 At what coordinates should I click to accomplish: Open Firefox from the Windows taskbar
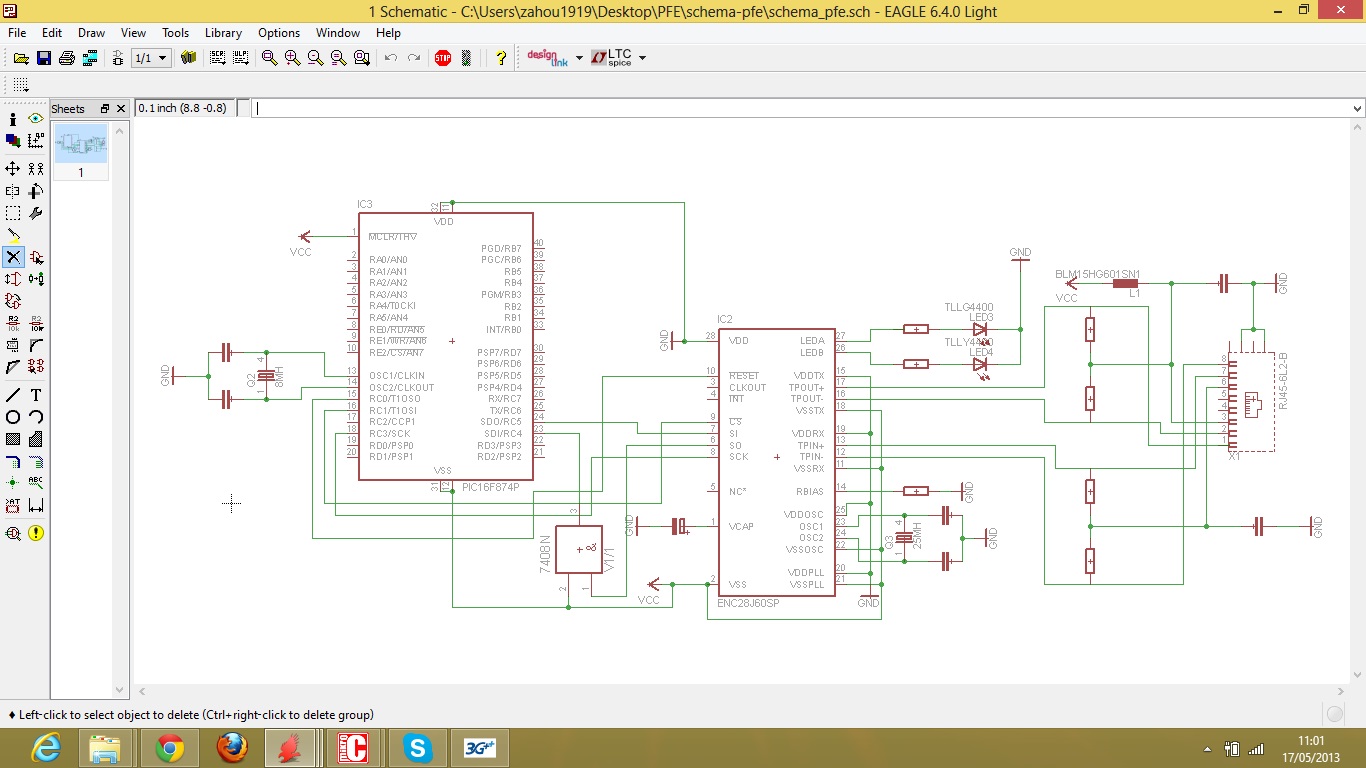click(232, 747)
